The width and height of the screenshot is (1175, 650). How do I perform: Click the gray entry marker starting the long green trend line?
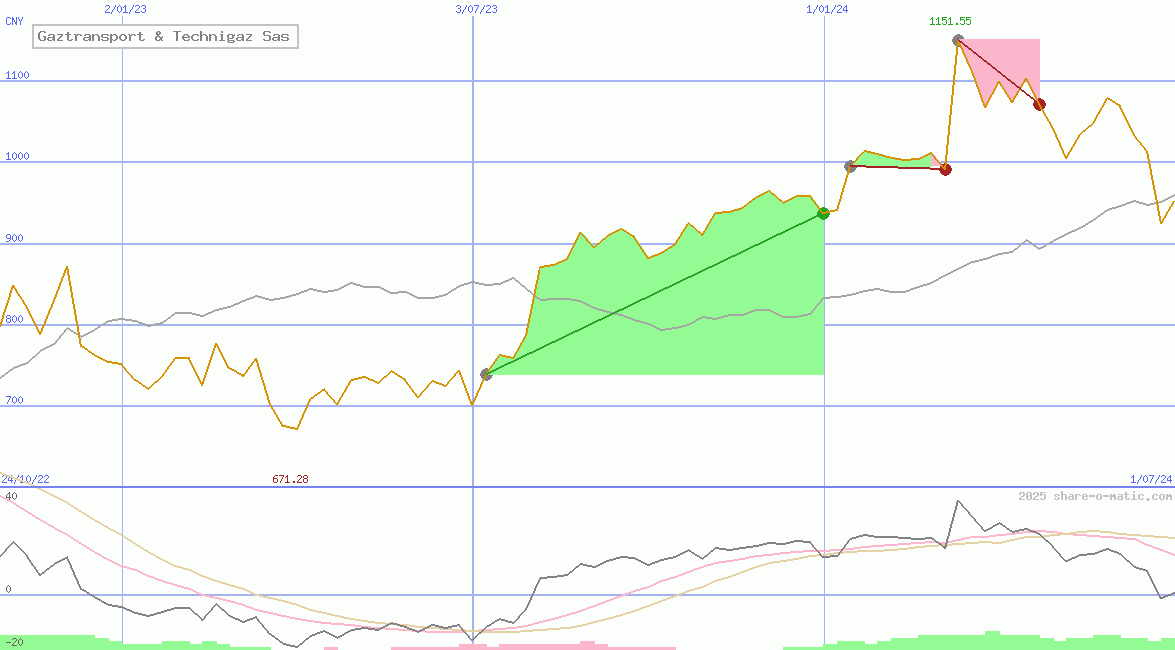tap(486, 374)
